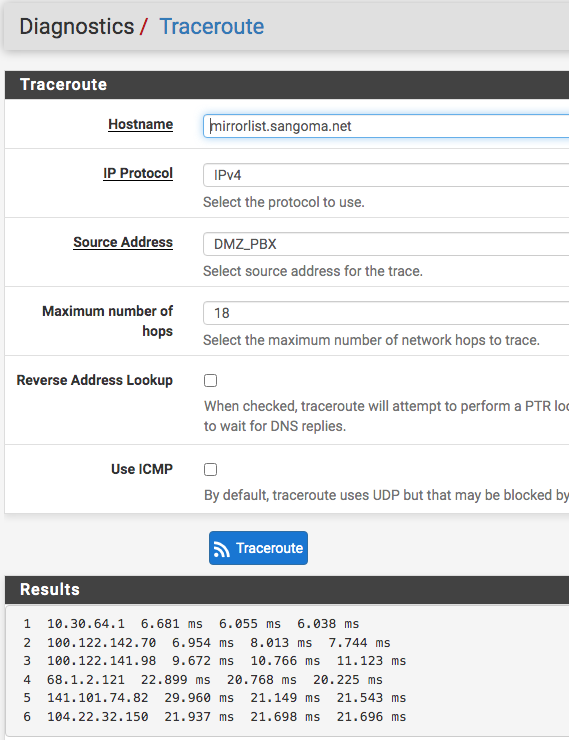The width and height of the screenshot is (569, 740).
Task: Expand the Source Address dropdown showing DMZ_PBX
Action: click(386, 244)
